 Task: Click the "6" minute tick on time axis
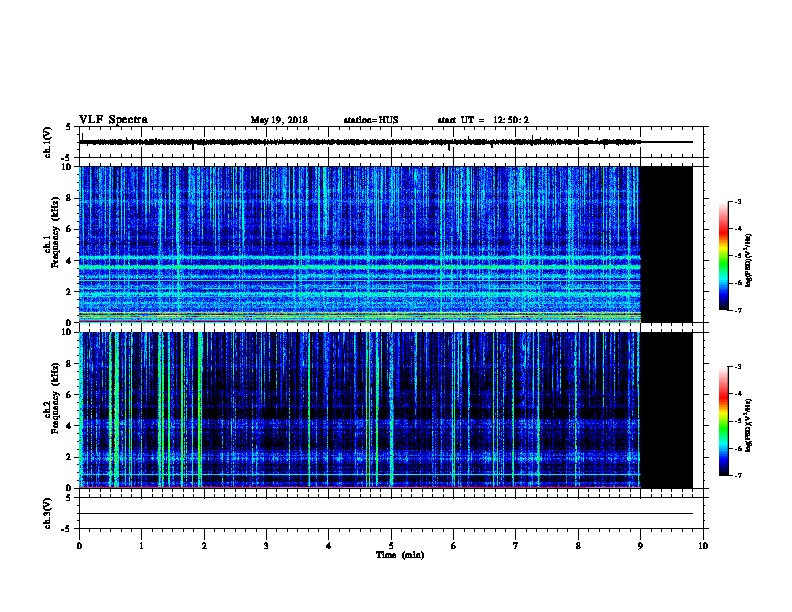(454, 545)
